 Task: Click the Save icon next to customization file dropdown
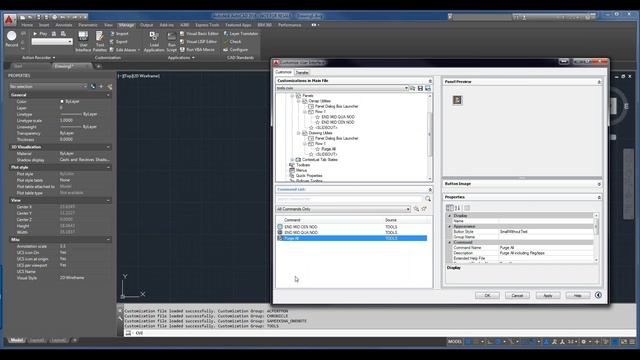420,88
